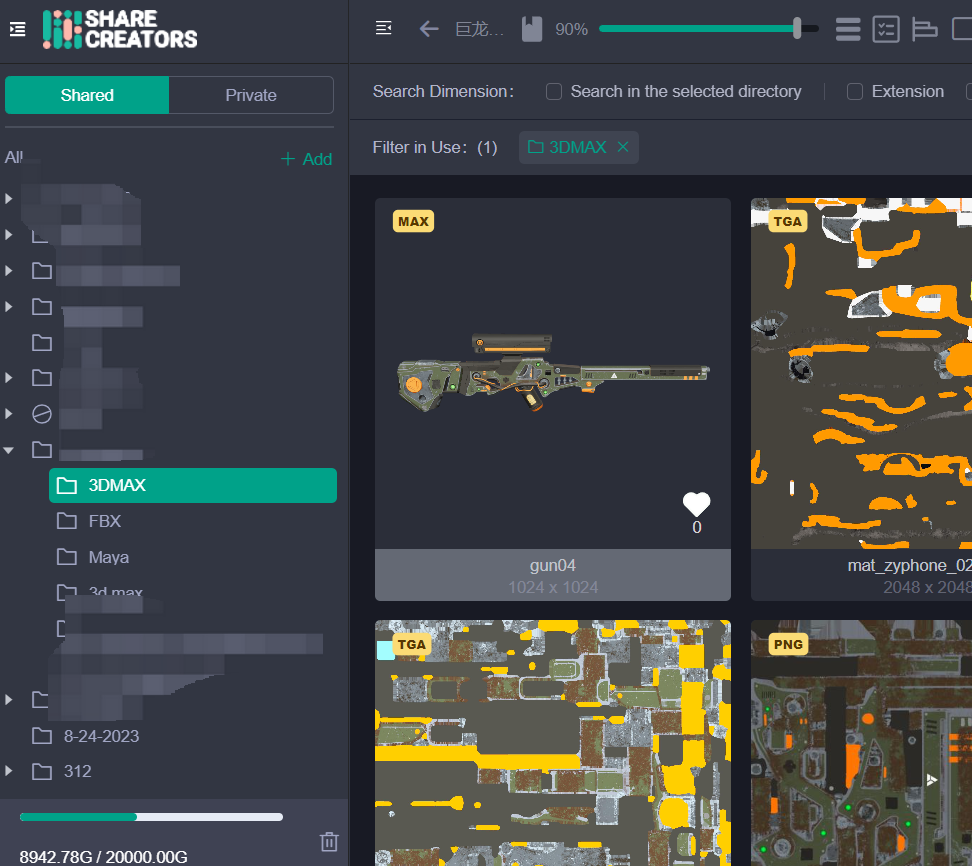972x866 pixels.
Task: Switch to the Private tab
Action: coord(251,95)
